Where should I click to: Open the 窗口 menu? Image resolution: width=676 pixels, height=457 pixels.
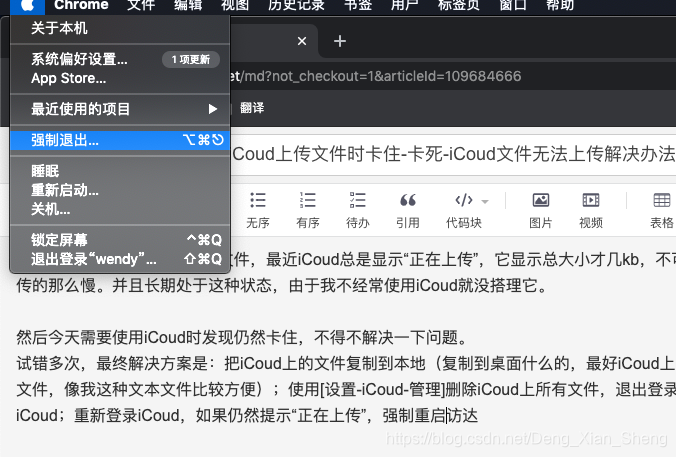[513, 5]
